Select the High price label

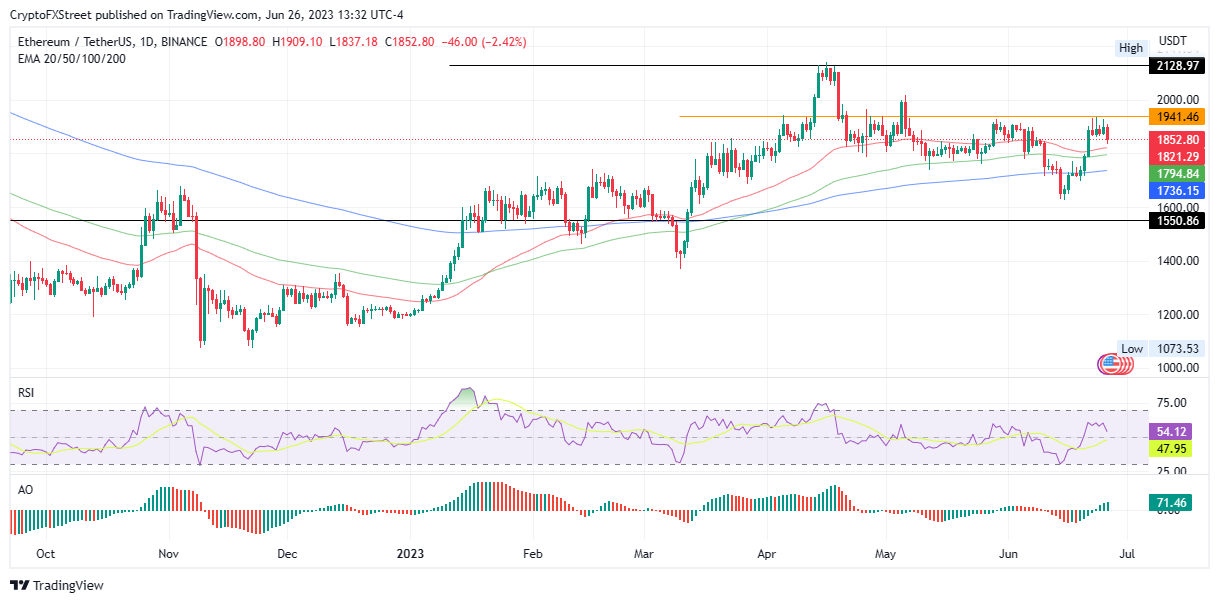(x=1131, y=48)
